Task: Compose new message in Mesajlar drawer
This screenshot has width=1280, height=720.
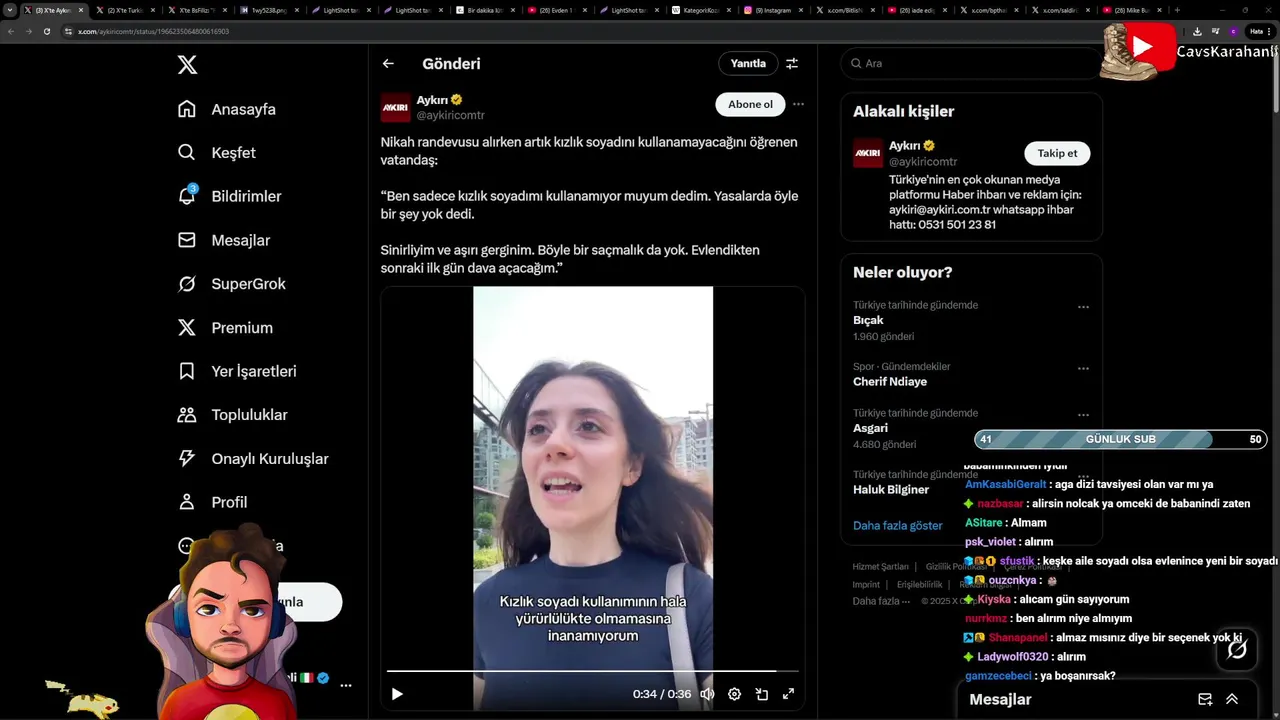Action: [1205, 699]
